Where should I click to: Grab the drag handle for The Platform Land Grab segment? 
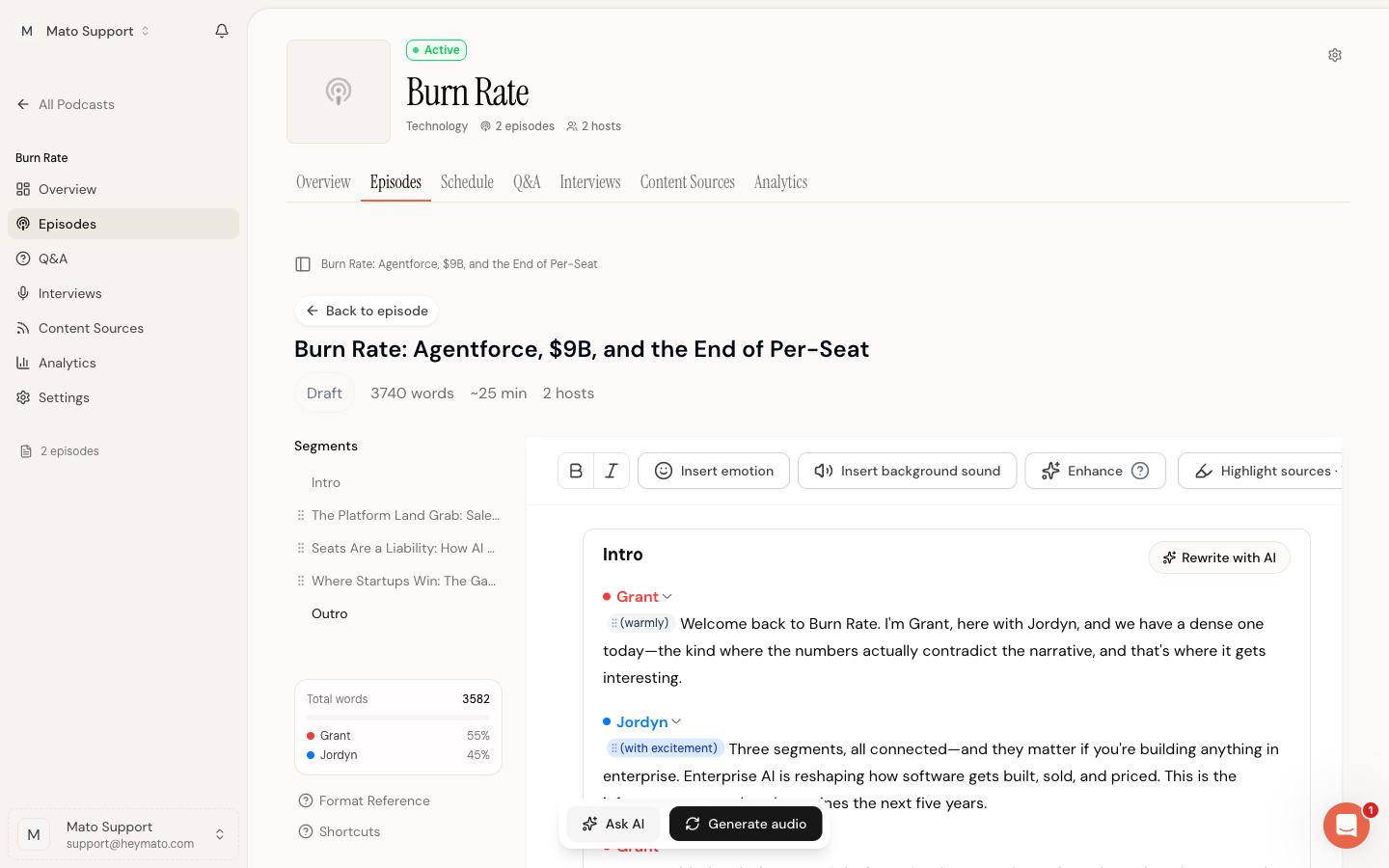coord(301,515)
